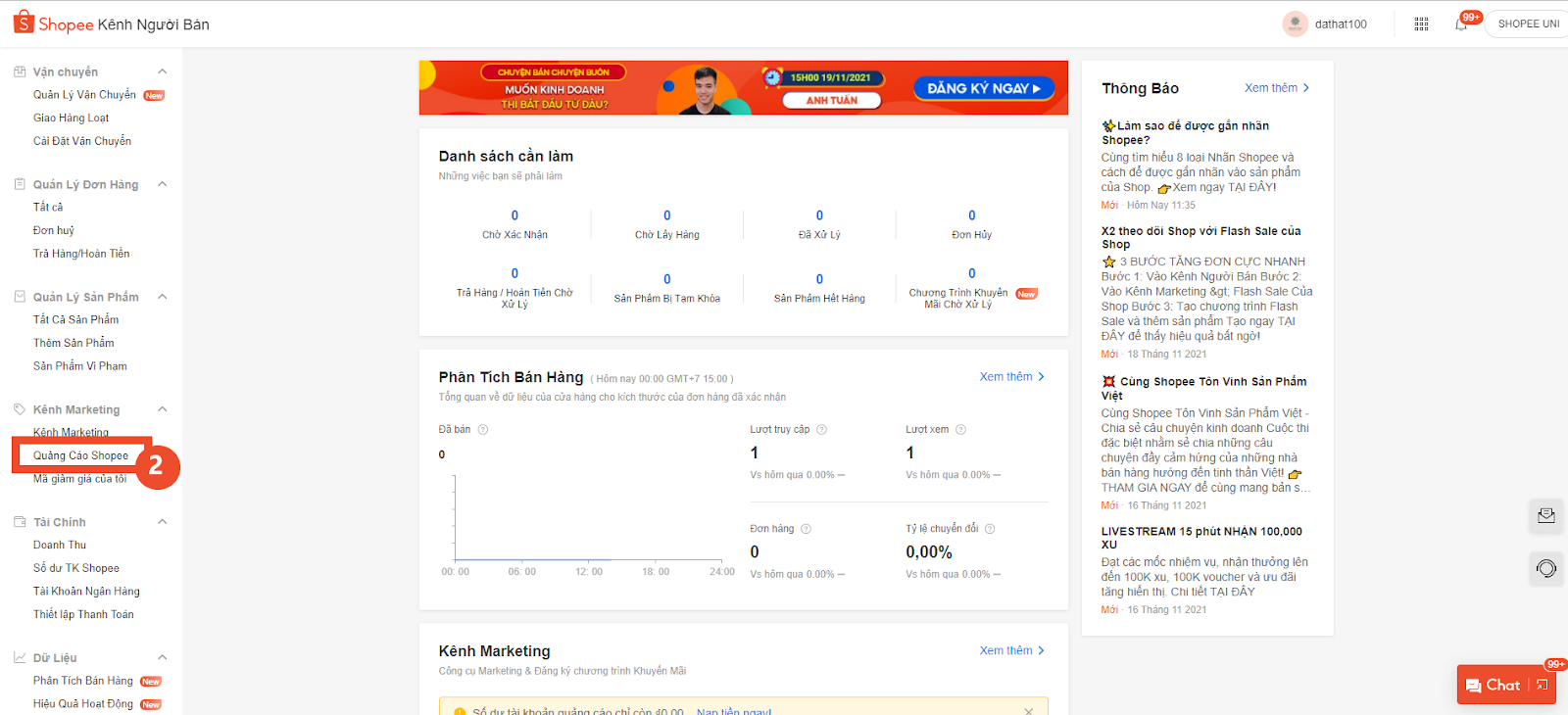Open Đơn huỷ menu item
The image size is (1568, 715).
pos(54,230)
